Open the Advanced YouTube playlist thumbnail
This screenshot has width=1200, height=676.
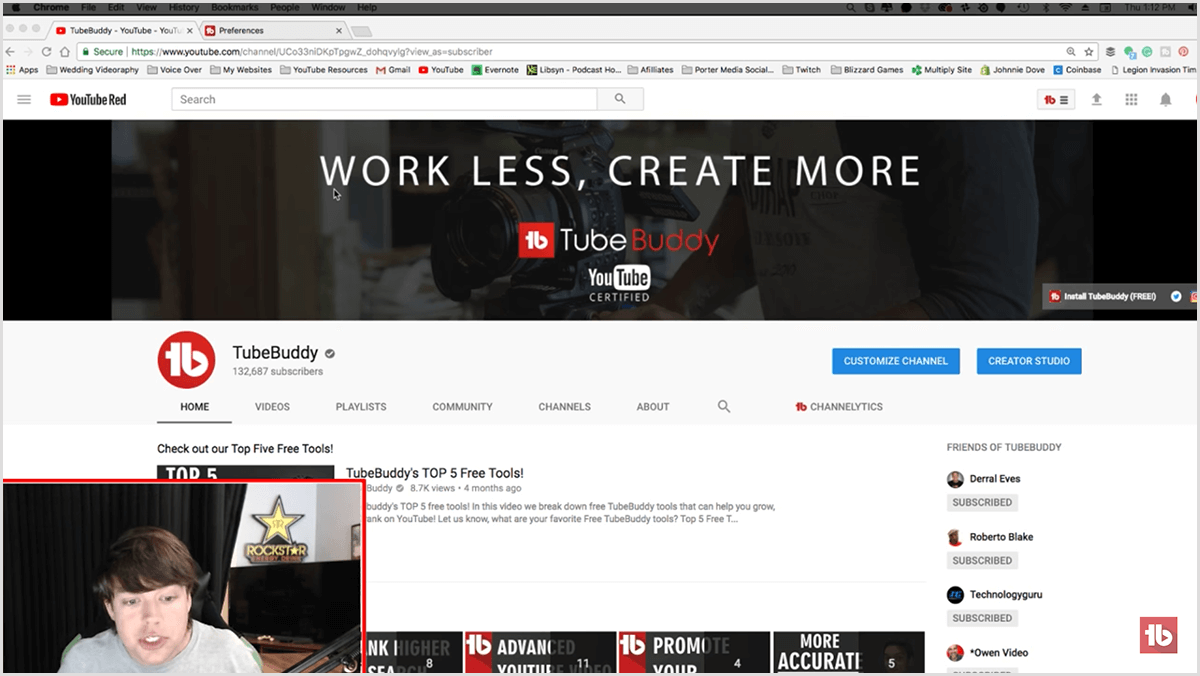pyautogui.click(x=540, y=652)
